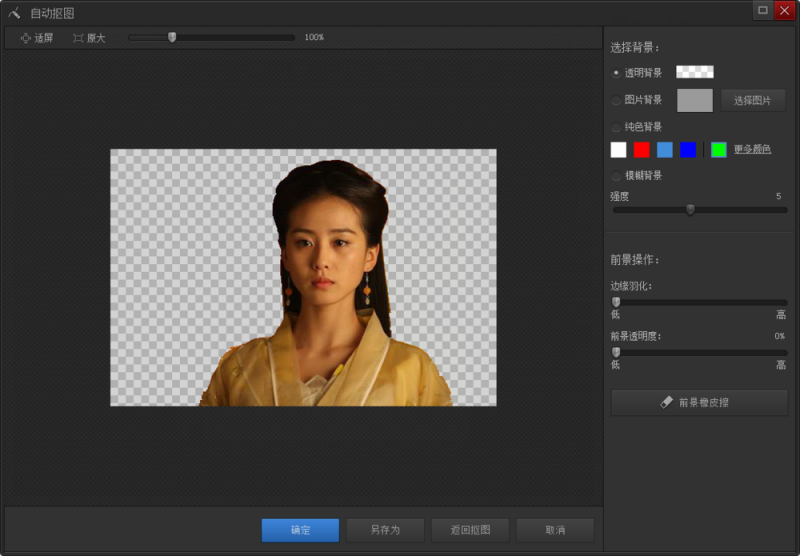800x556 pixels.
Task: Click the cutout portrait preview image
Action: (x=304, y=277)
